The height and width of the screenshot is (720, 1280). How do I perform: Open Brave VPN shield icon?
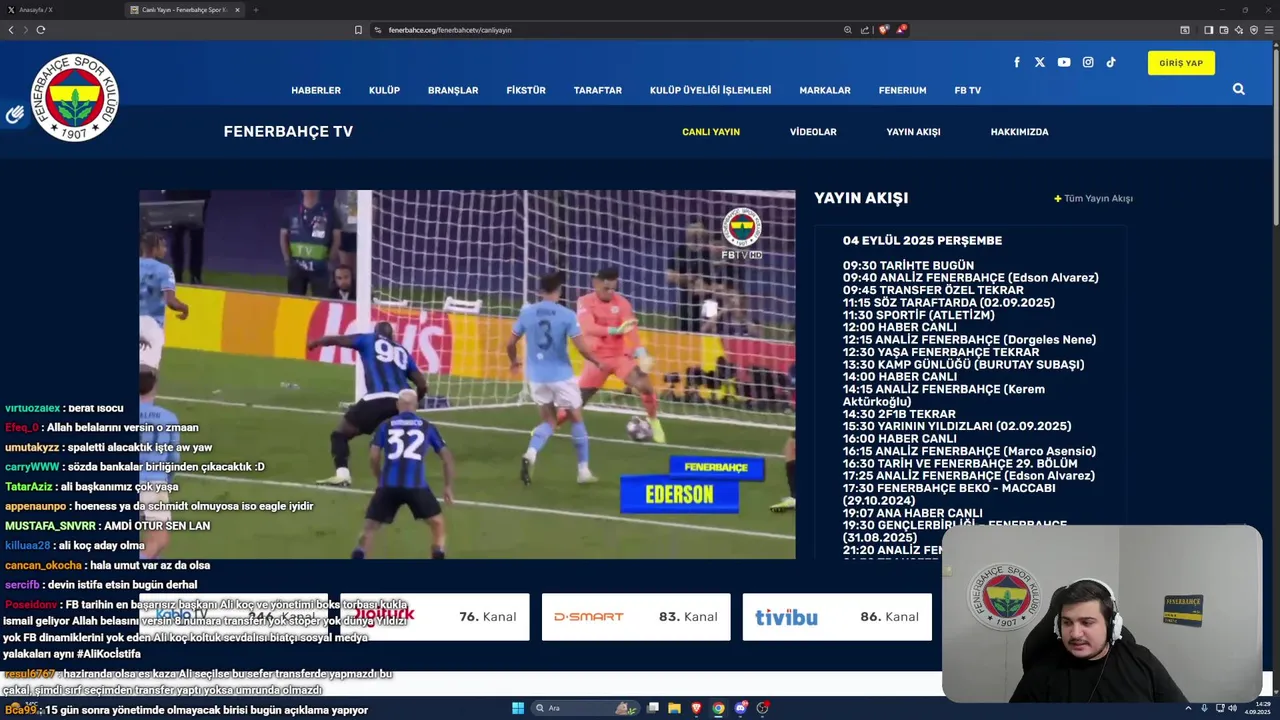tap(1254, 30)
